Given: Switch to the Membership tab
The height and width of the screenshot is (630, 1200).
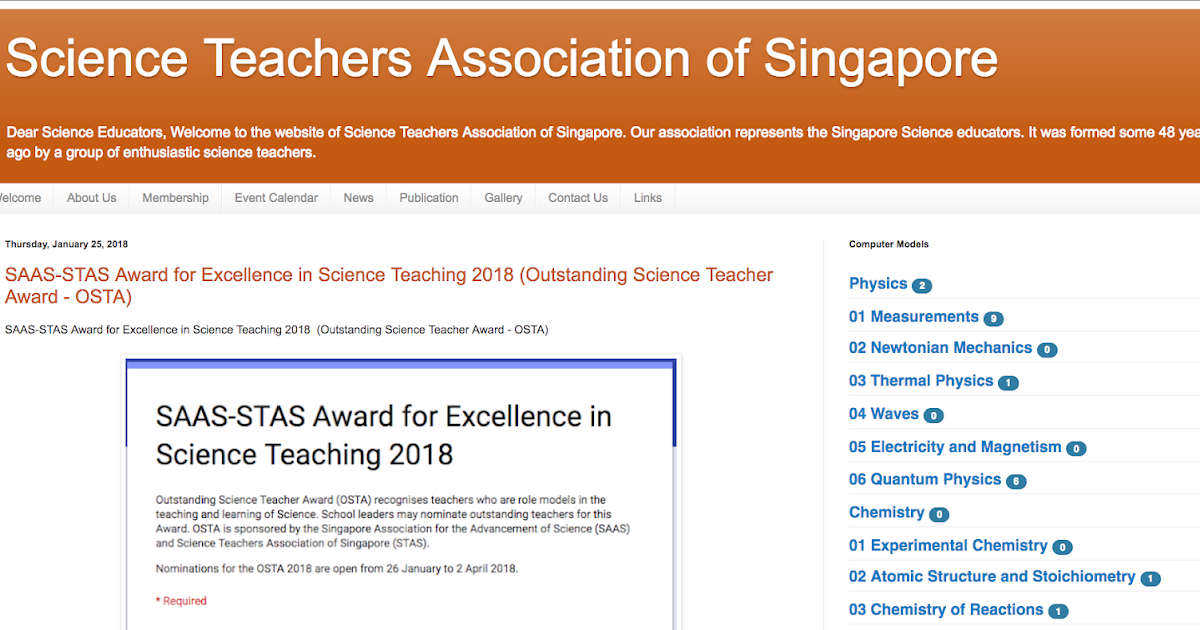Looking at the screenshot, I should [175, 197].
